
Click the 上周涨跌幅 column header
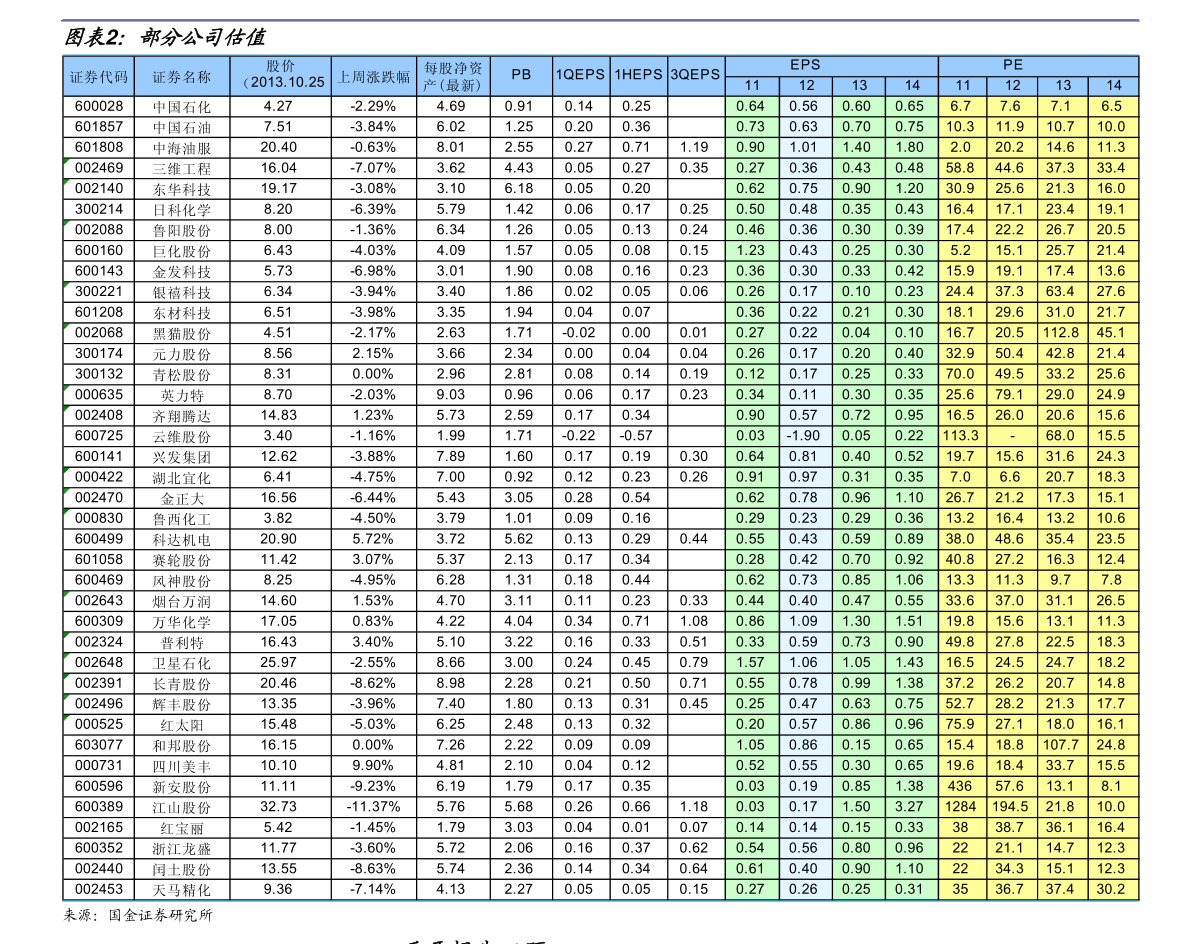373,76
